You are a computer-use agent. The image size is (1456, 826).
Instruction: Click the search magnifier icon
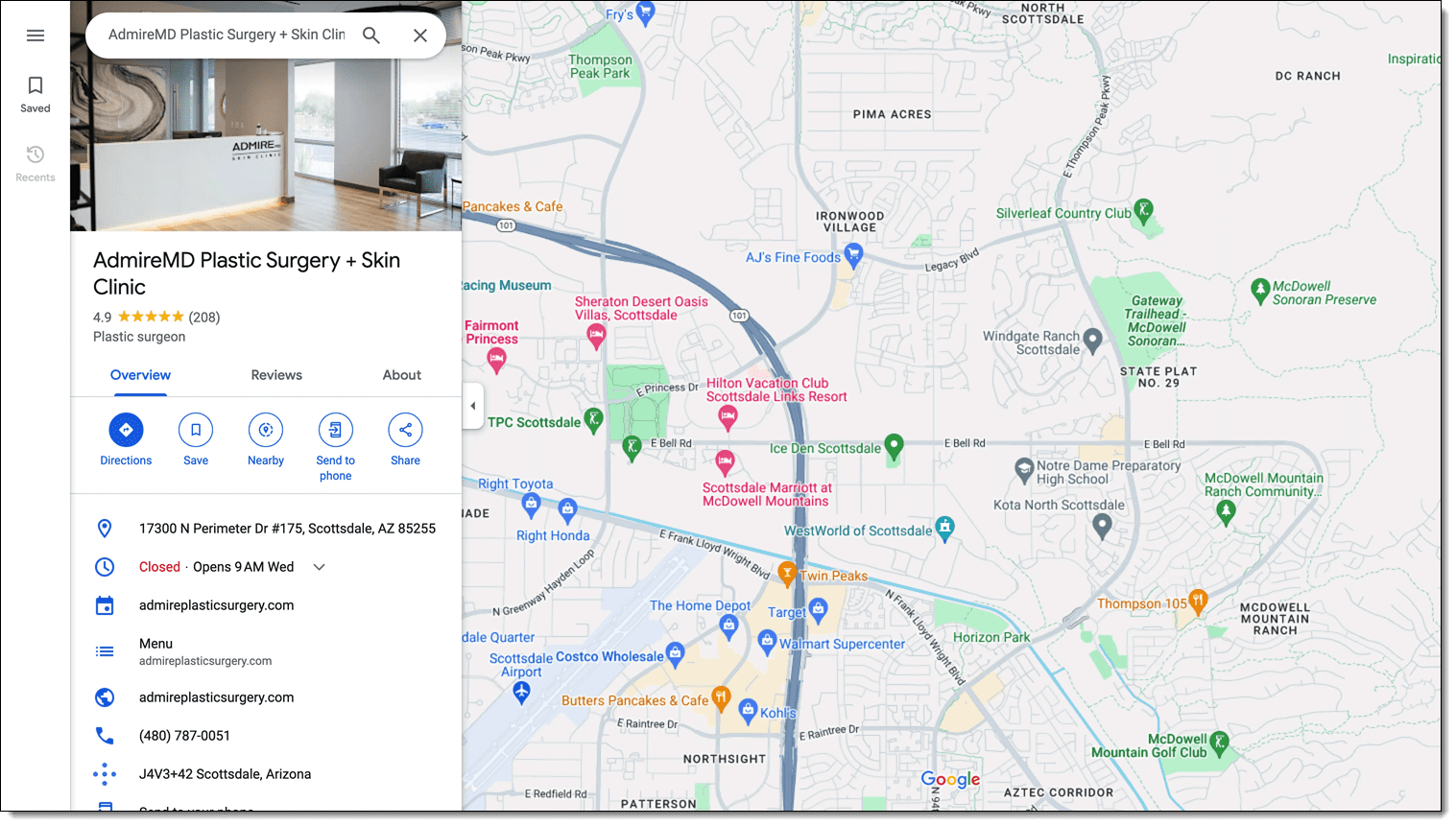pos(371,35)
